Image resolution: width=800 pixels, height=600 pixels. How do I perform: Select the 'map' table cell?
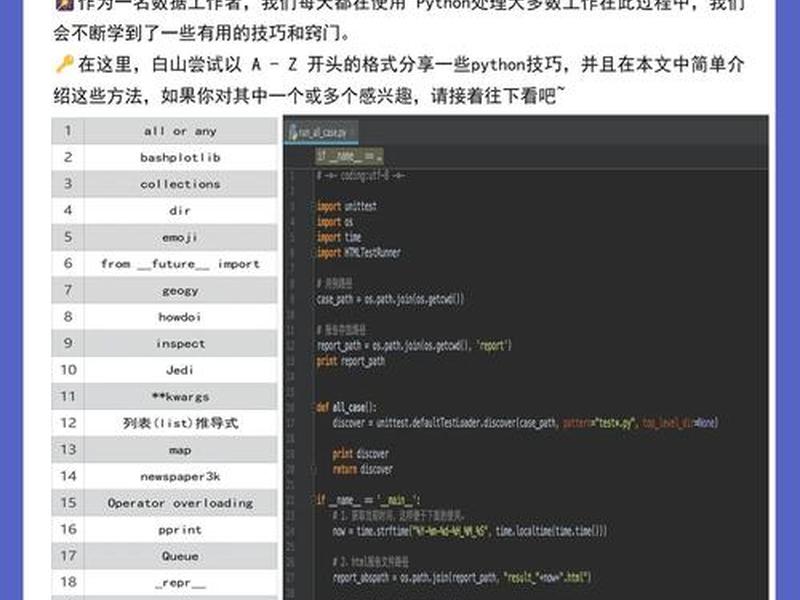[x=181, y=449]
